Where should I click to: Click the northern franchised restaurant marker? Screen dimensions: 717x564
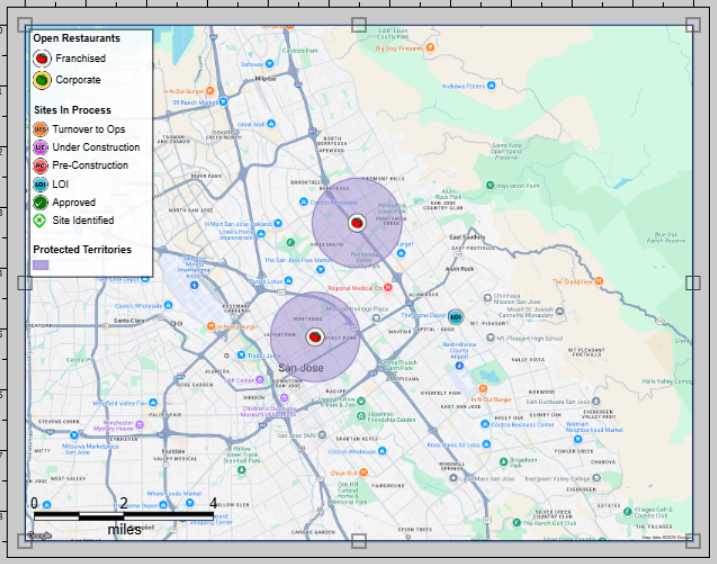(x=356, y=223)
